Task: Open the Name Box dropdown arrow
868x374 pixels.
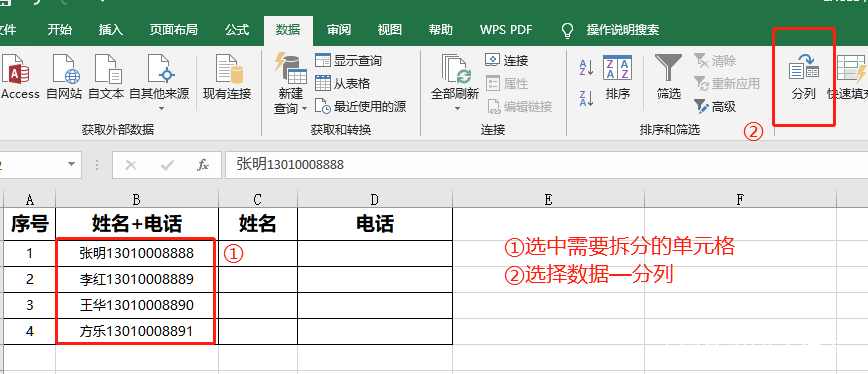Action: 71,164
